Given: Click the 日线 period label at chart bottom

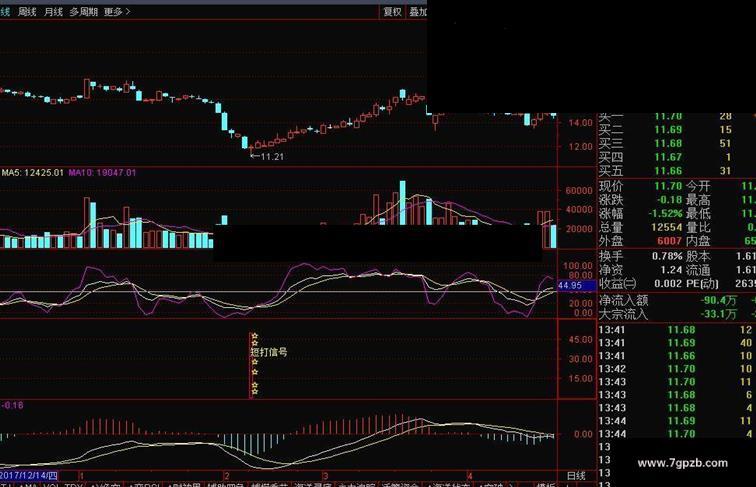Looking at the screenshot, I should click(576, 476).
